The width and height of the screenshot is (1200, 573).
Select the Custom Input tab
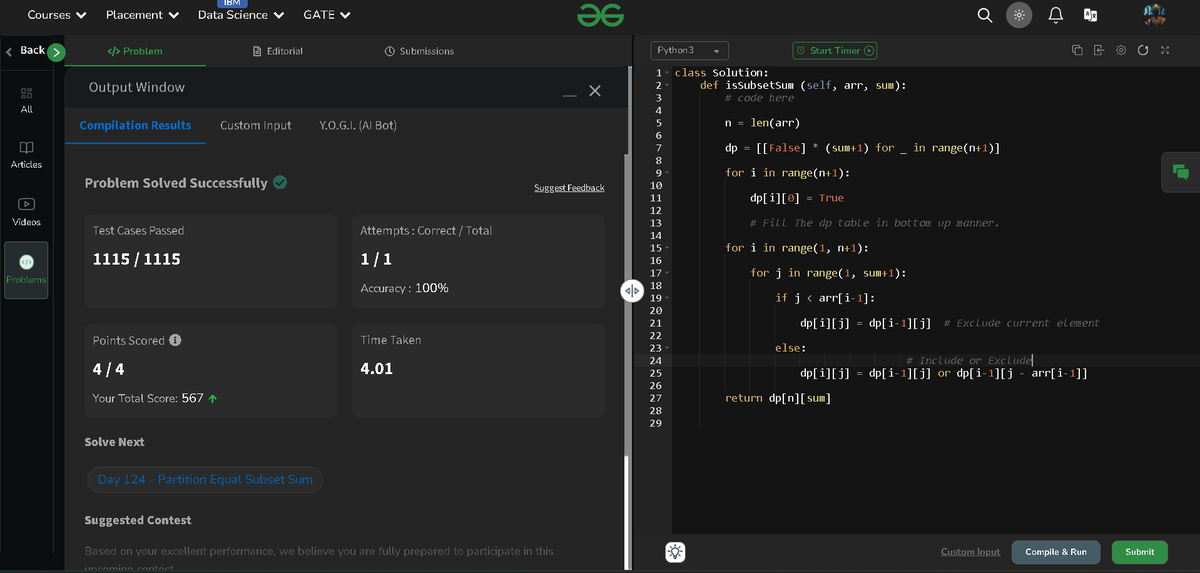(256, 125)
